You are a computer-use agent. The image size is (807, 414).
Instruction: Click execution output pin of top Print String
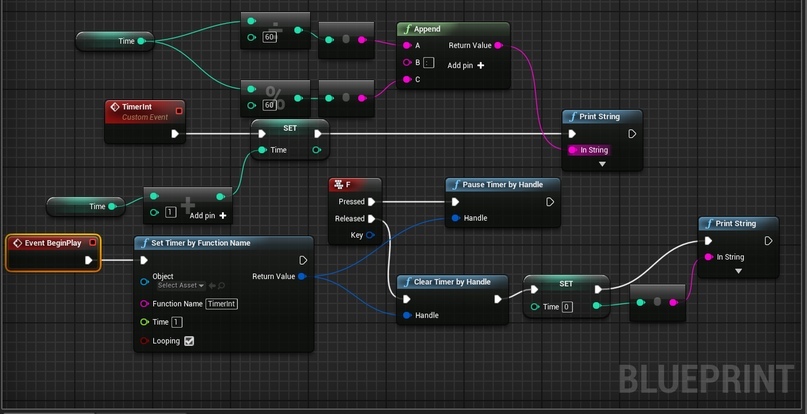point(632,134)
